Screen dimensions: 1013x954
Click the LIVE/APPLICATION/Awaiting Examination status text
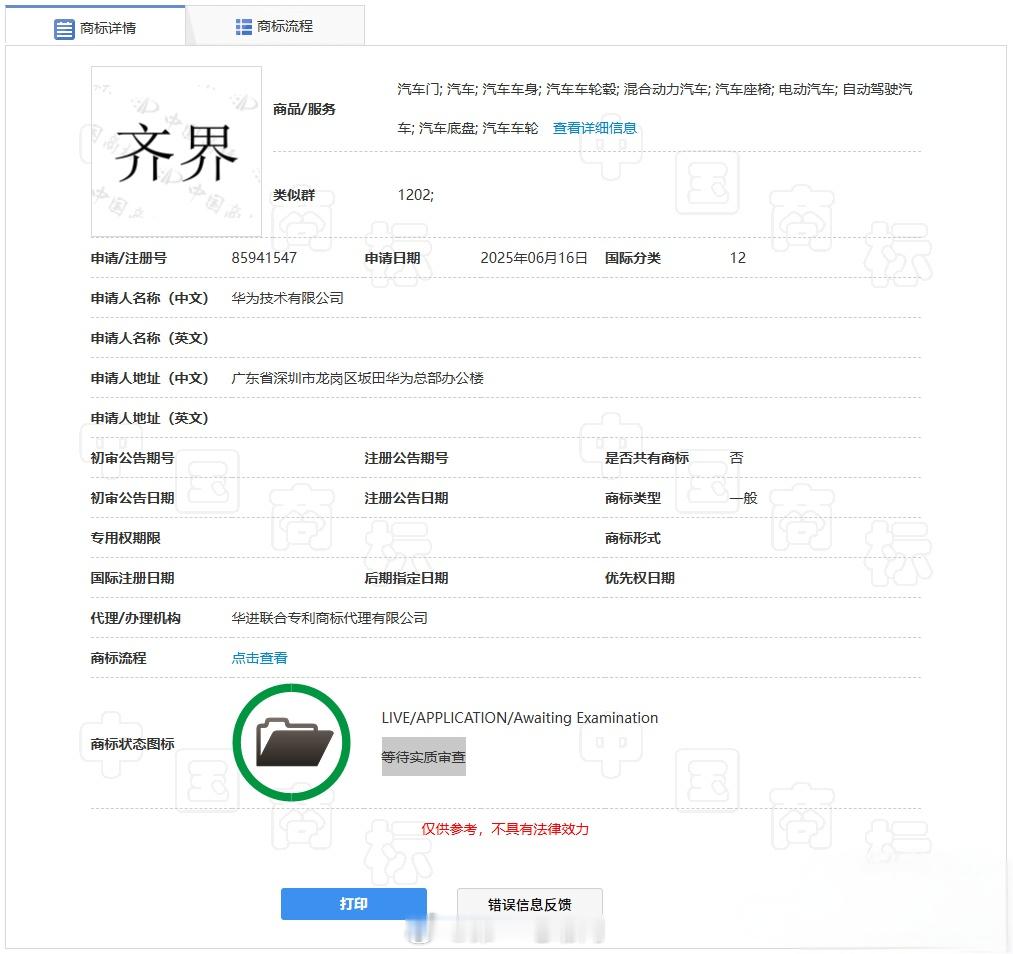click(x=518, y=717)
